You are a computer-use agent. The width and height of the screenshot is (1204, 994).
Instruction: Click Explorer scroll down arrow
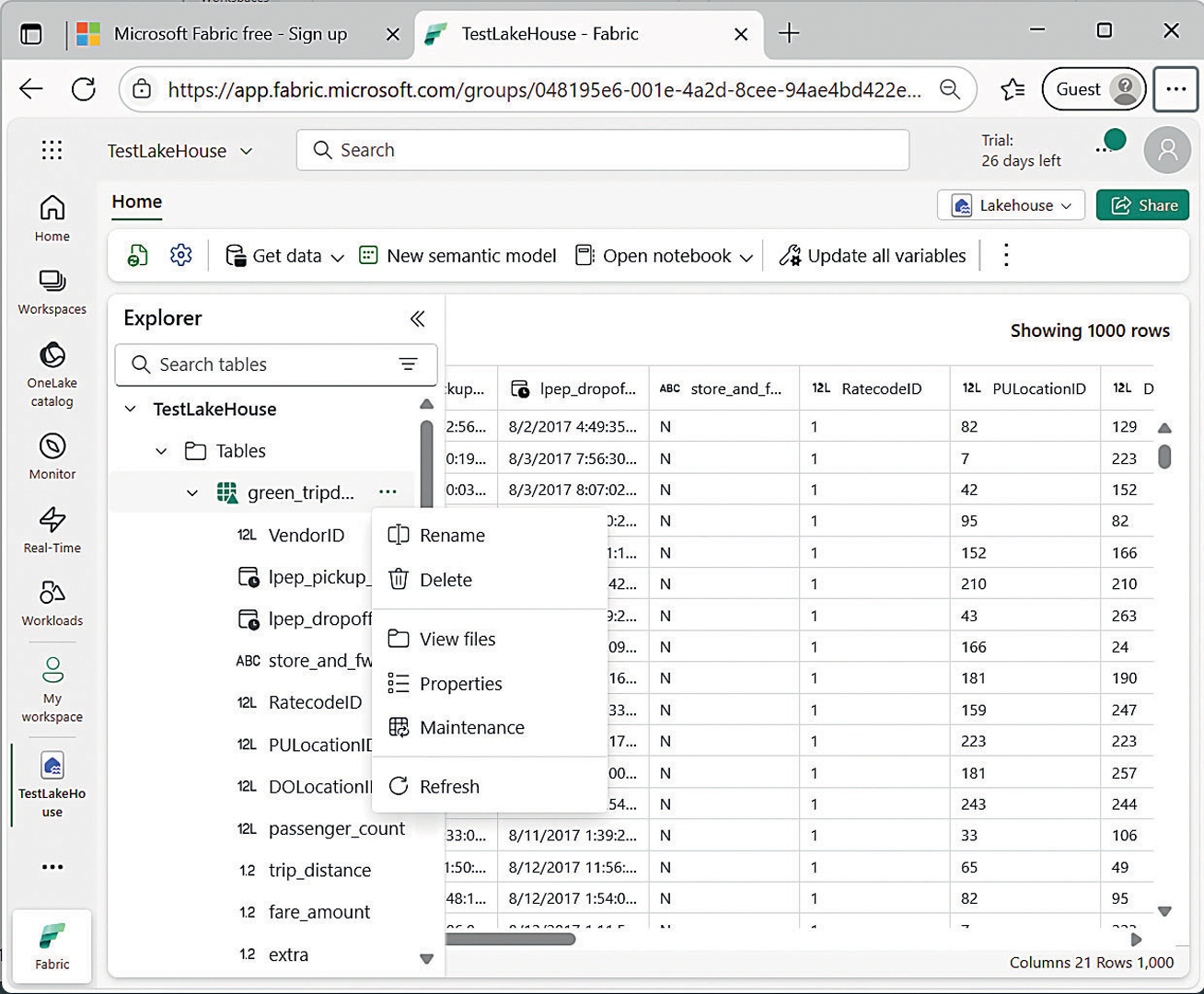[426, 959]
